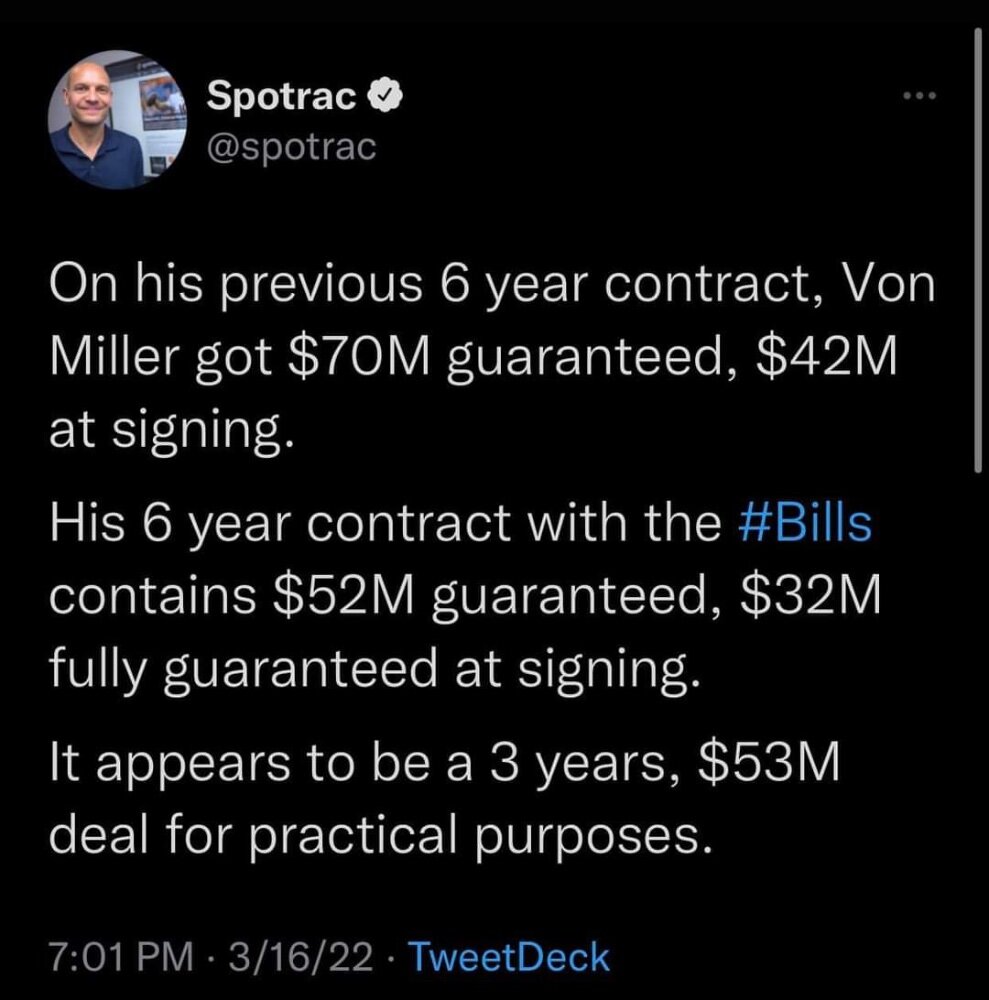Open the @spotrac handle link
The height and width of the screenshot is (1000, 989).
[291, 147]
